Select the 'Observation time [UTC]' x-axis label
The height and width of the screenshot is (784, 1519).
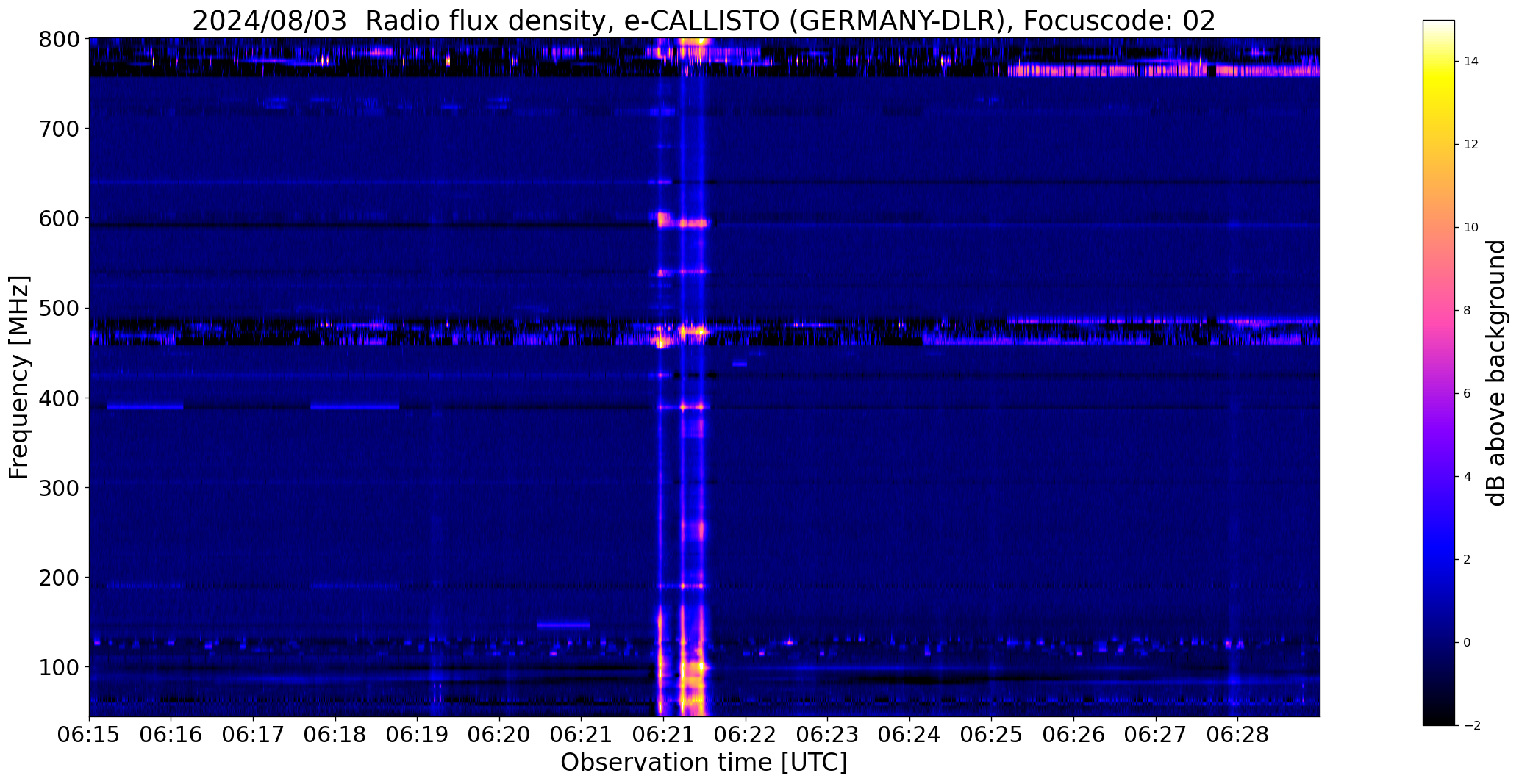(704, 763)
